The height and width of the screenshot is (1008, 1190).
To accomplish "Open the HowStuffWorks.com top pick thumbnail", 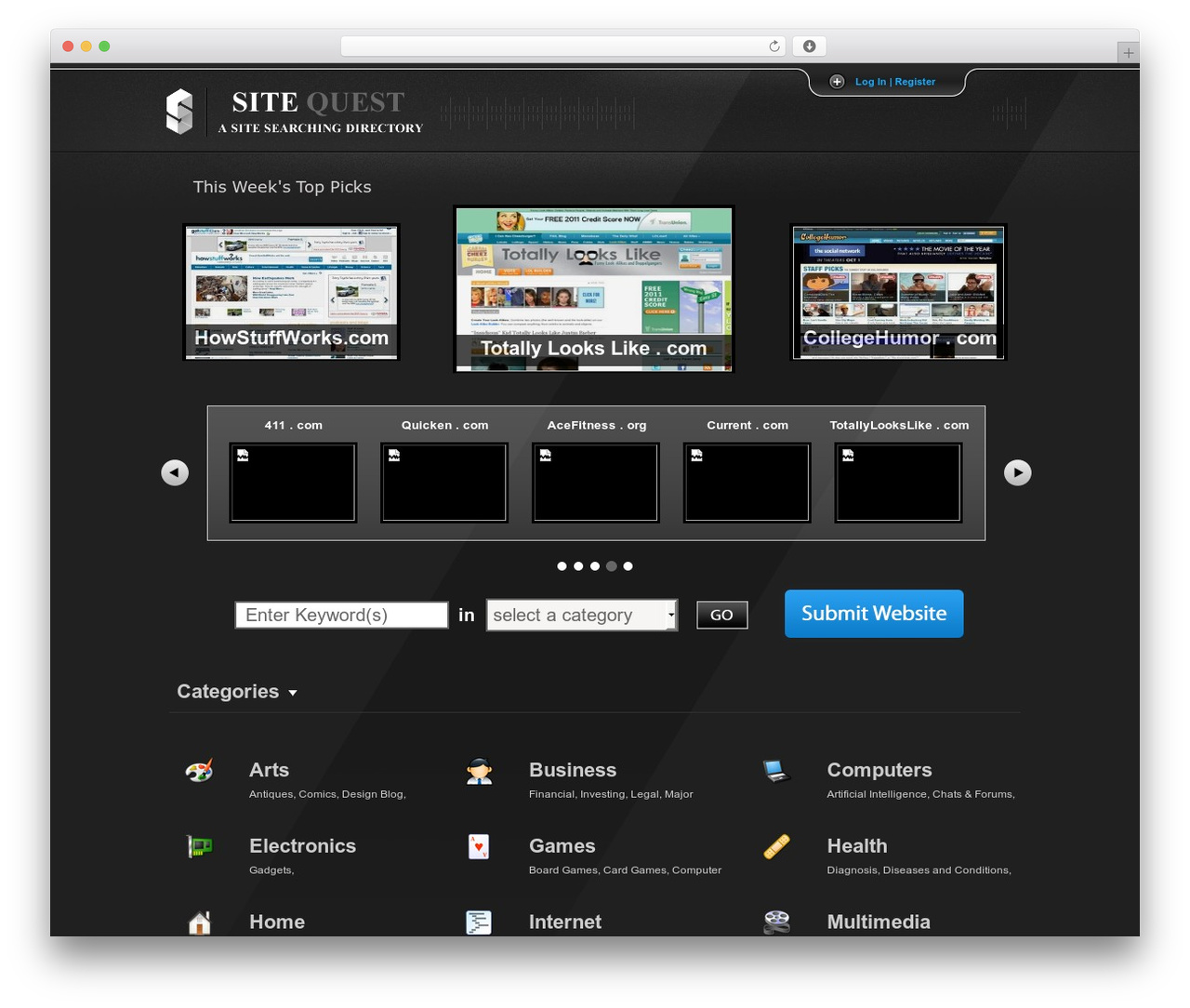I will pos(292,292).
